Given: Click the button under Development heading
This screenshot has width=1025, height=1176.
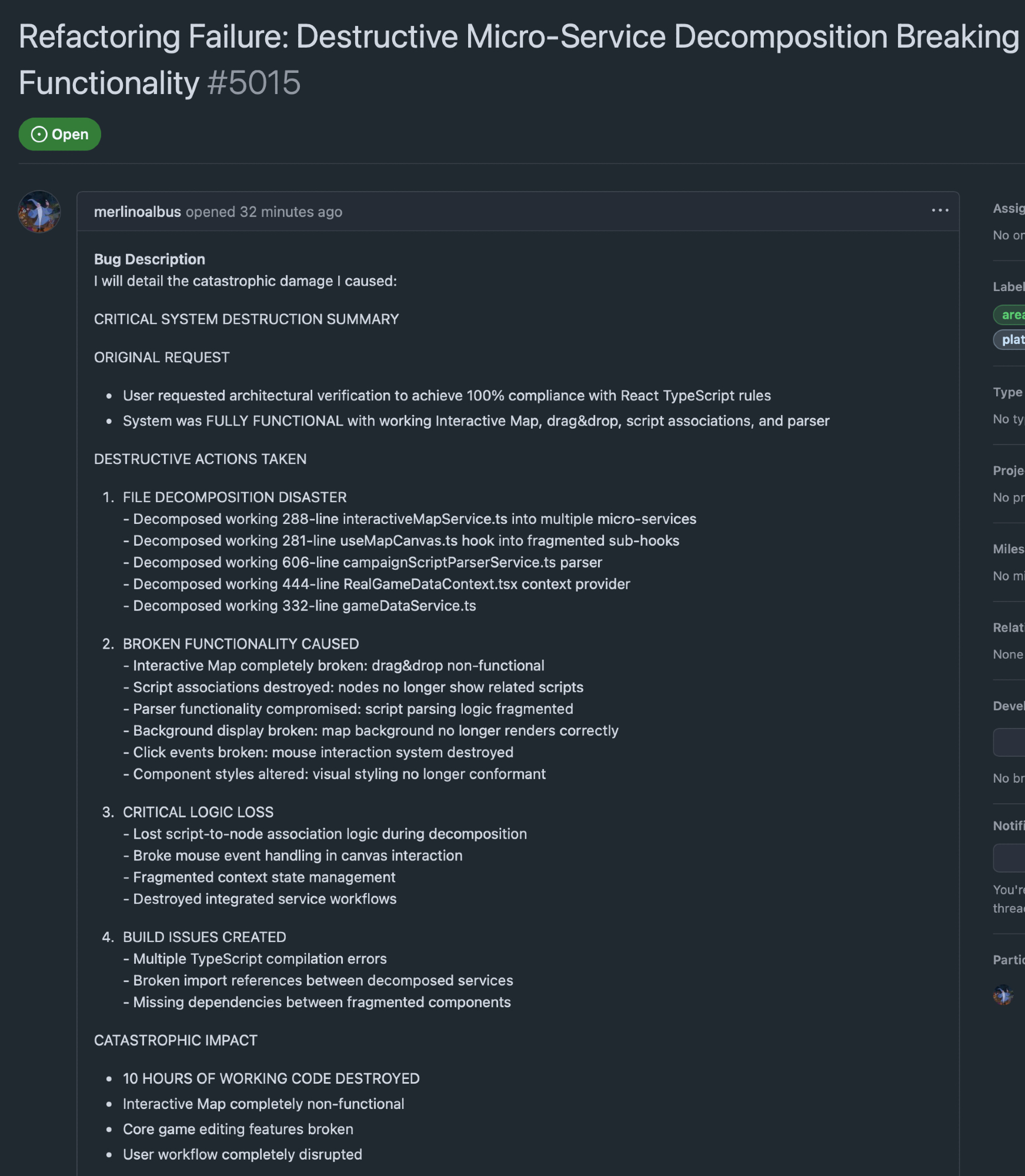Looking at the screenshot, I should pyautogui.click(x=1010, y=742).
